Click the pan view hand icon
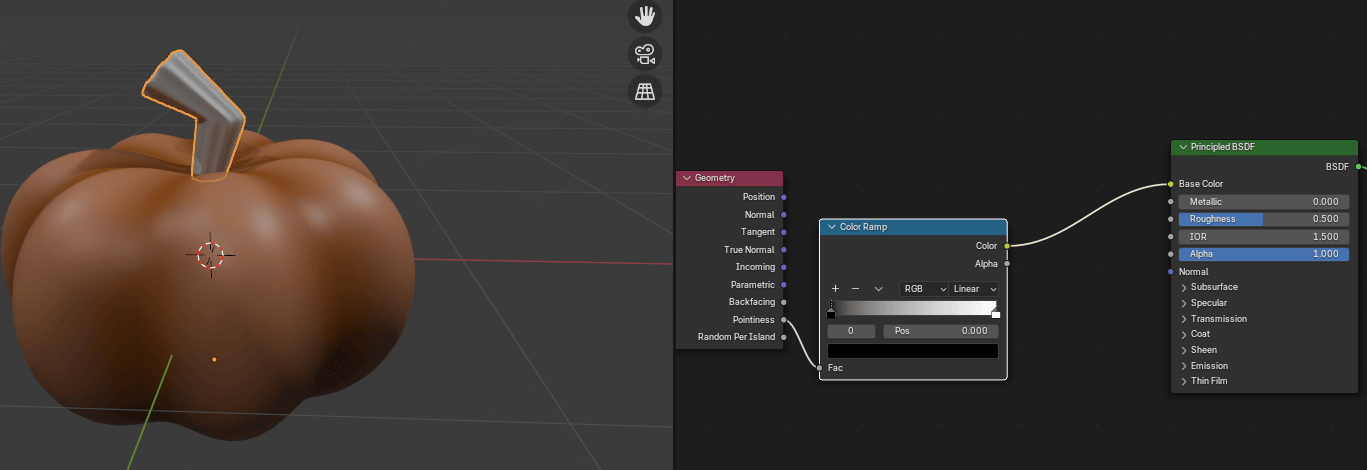The image size is (1367, 470). coord(645,16)
